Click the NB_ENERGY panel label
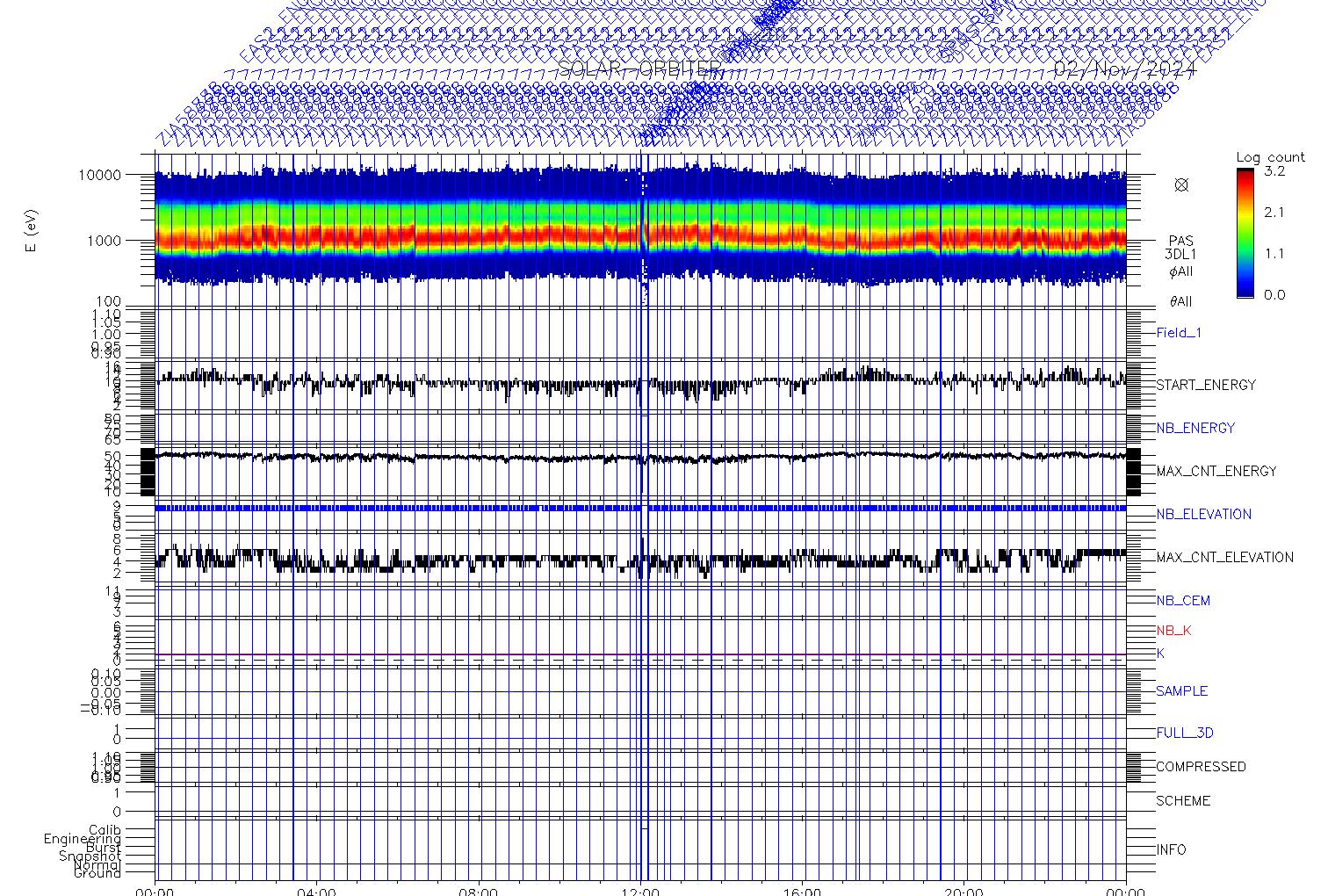Screen dimensions: 1328x896 pos(1195,428)
